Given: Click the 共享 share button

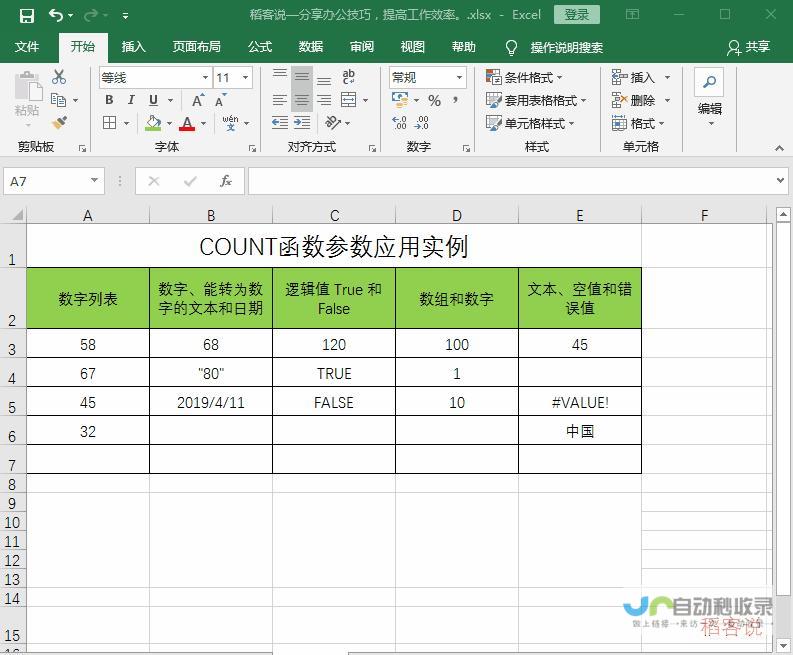Looking at the screenshot, I should 748,47.
